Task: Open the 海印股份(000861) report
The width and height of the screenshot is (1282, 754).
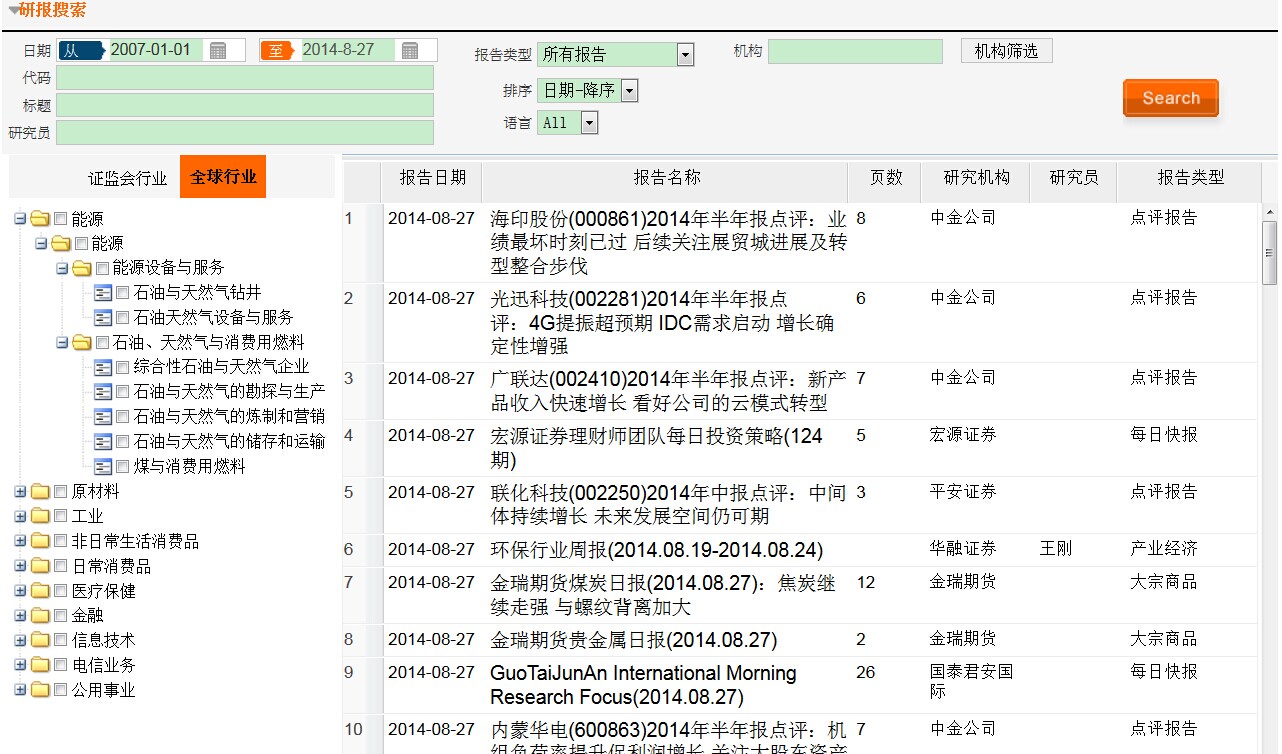Action: point(668,242)
